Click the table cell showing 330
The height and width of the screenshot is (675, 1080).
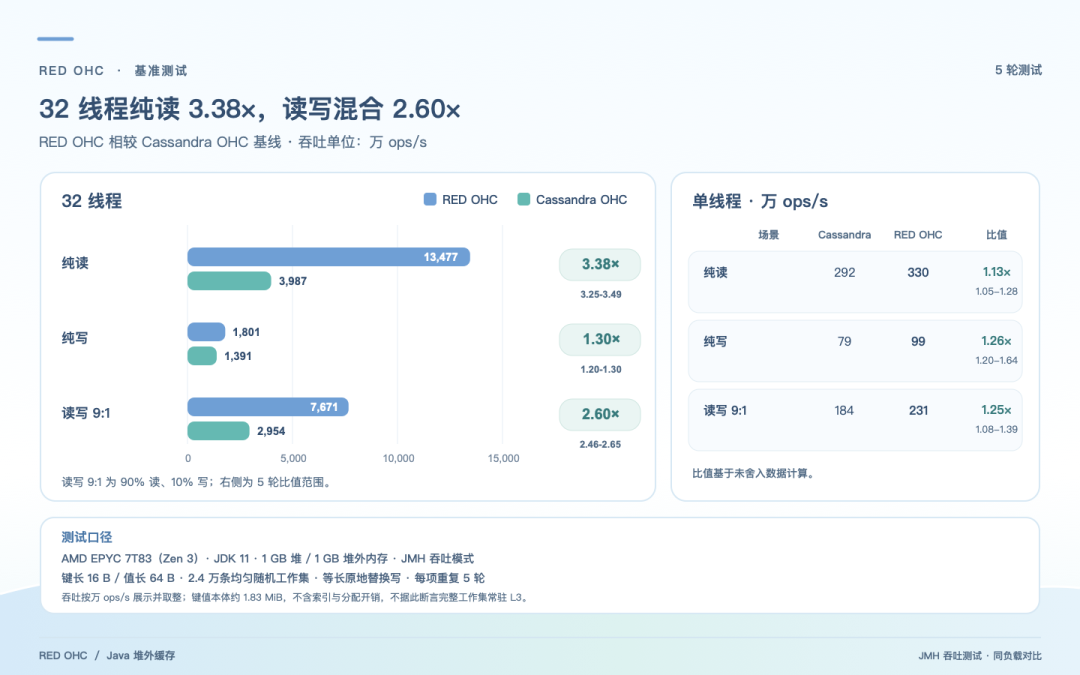pyautogui.click(x=918, y=273)
